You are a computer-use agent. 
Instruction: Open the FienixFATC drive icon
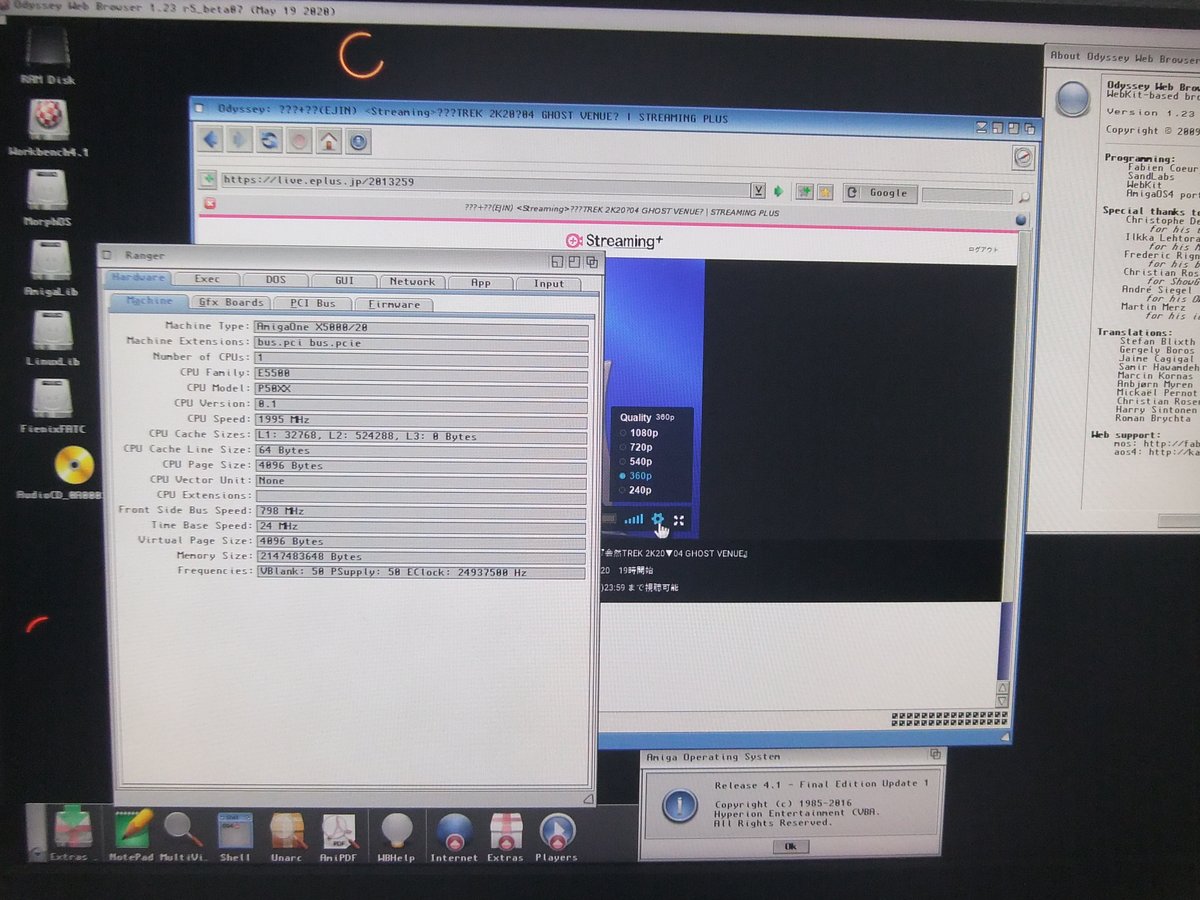pyautogui.click(x=52, y=406)
